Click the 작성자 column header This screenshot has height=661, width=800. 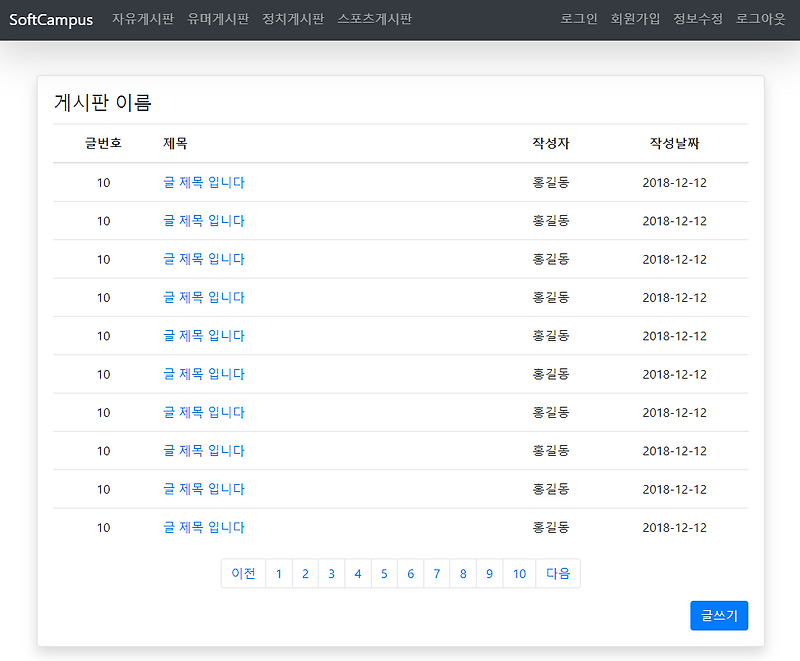point(546,143)
